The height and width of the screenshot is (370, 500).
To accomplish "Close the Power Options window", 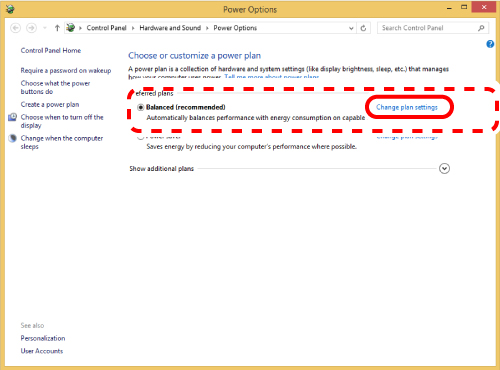I will coord(484,7).
